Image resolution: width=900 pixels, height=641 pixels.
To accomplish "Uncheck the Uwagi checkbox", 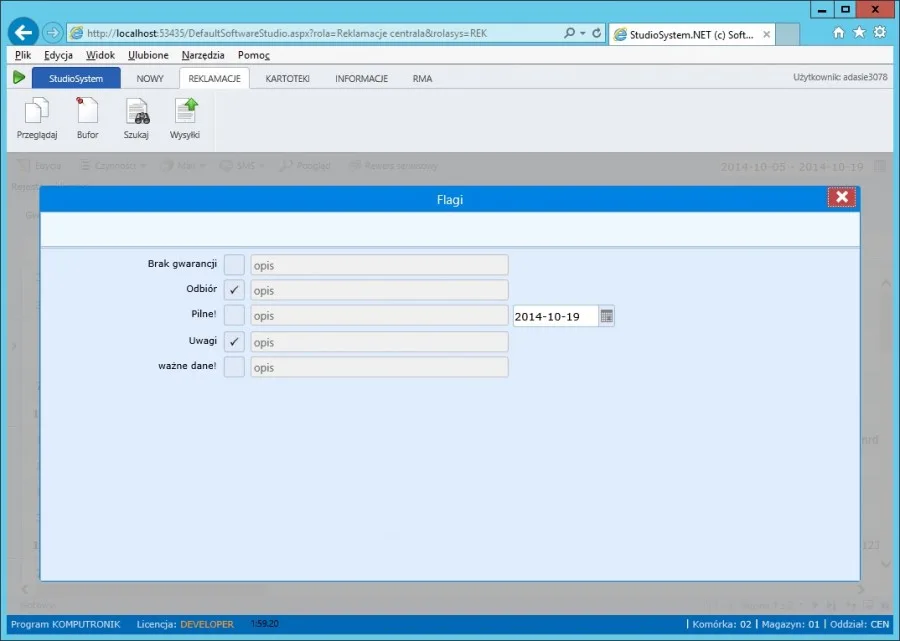I will coord(234,342).
